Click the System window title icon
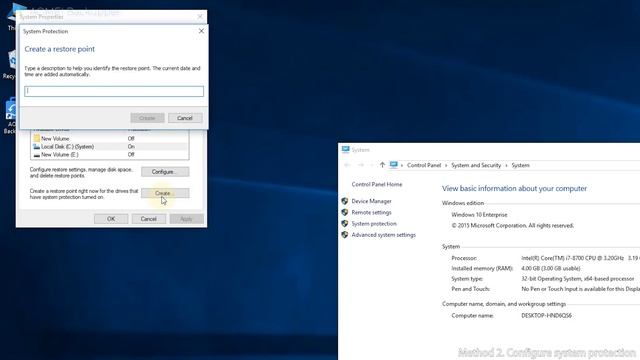 click(x=346, y=149)
